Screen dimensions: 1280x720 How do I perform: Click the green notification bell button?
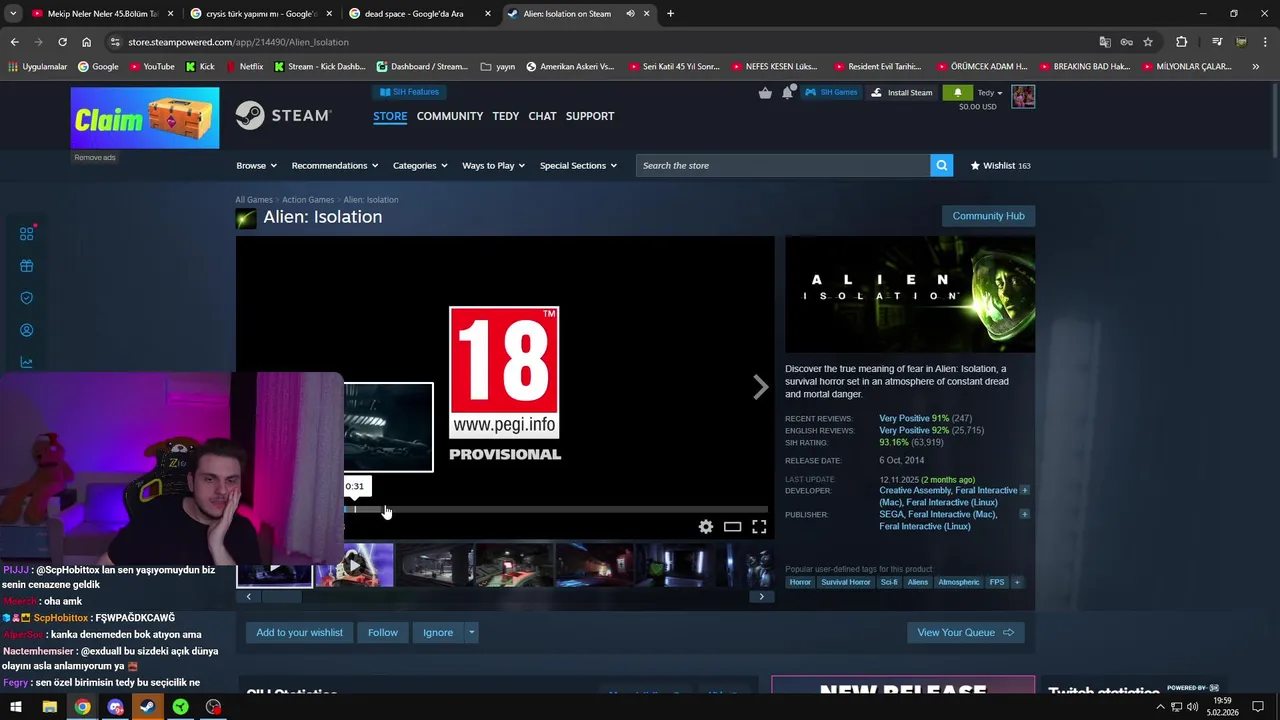(957, 92)
